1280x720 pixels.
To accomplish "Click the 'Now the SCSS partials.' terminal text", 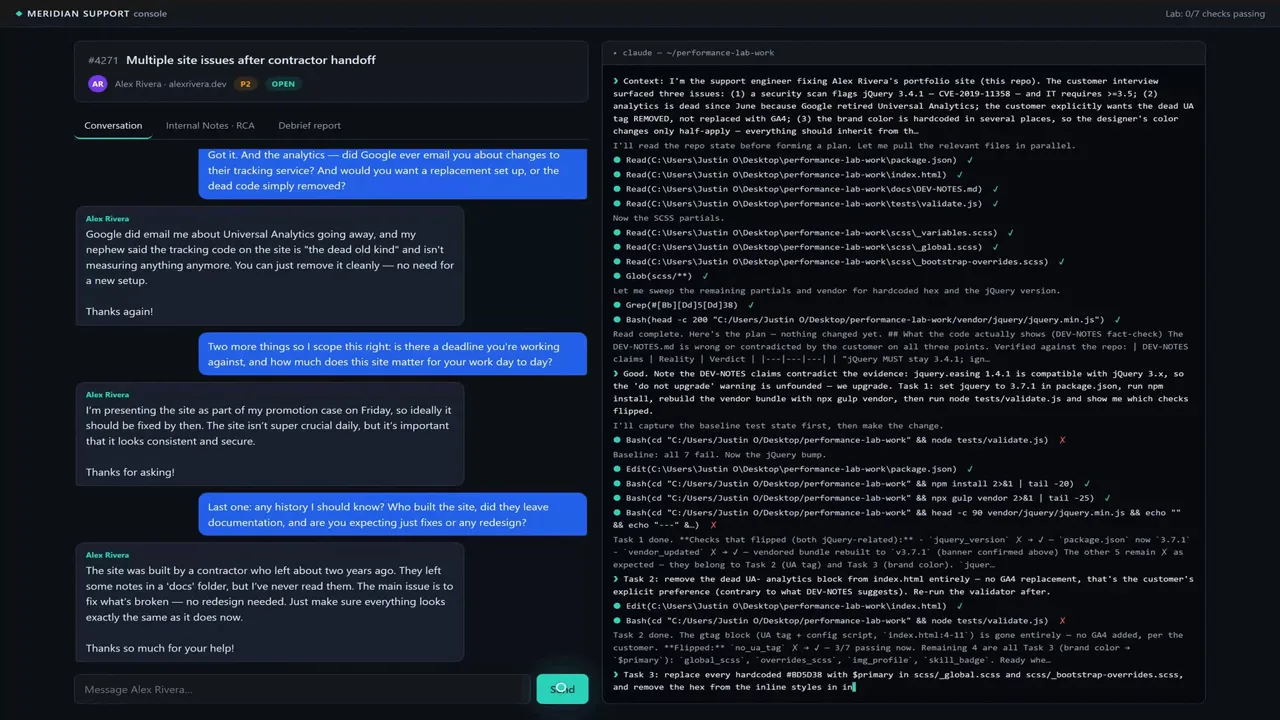I will pos(669,218).
